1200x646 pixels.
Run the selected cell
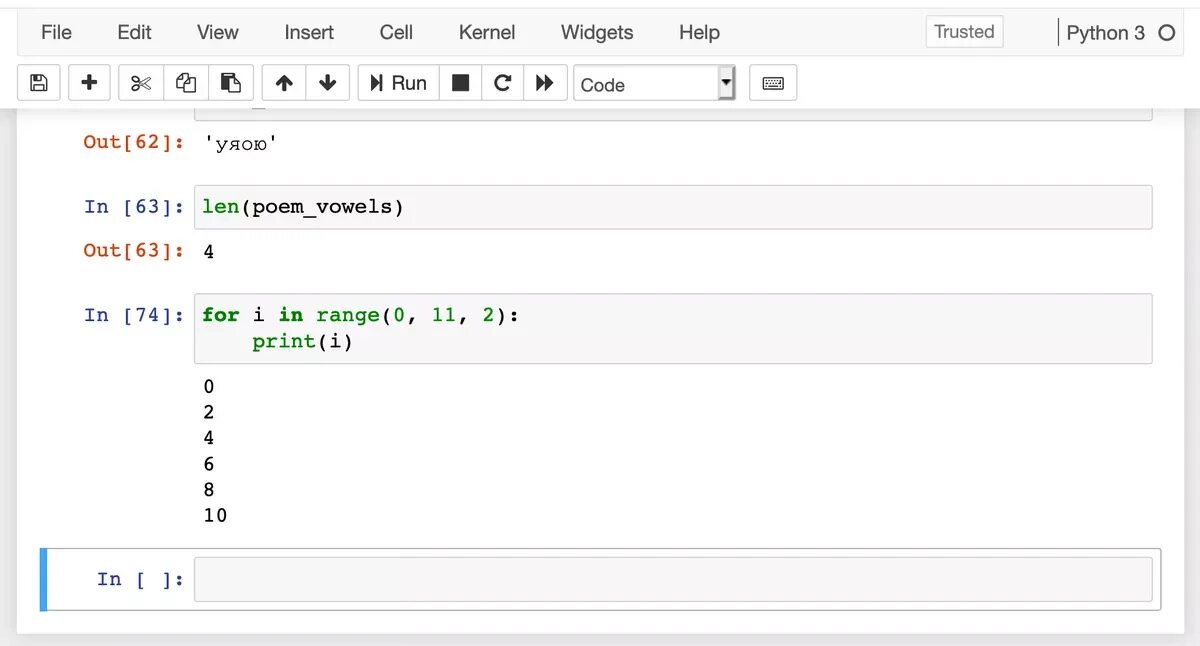(398, 83)
